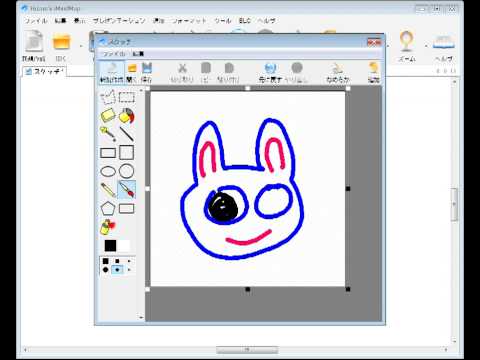Select the eyedropper color picker tool

(x=108, y=134)
